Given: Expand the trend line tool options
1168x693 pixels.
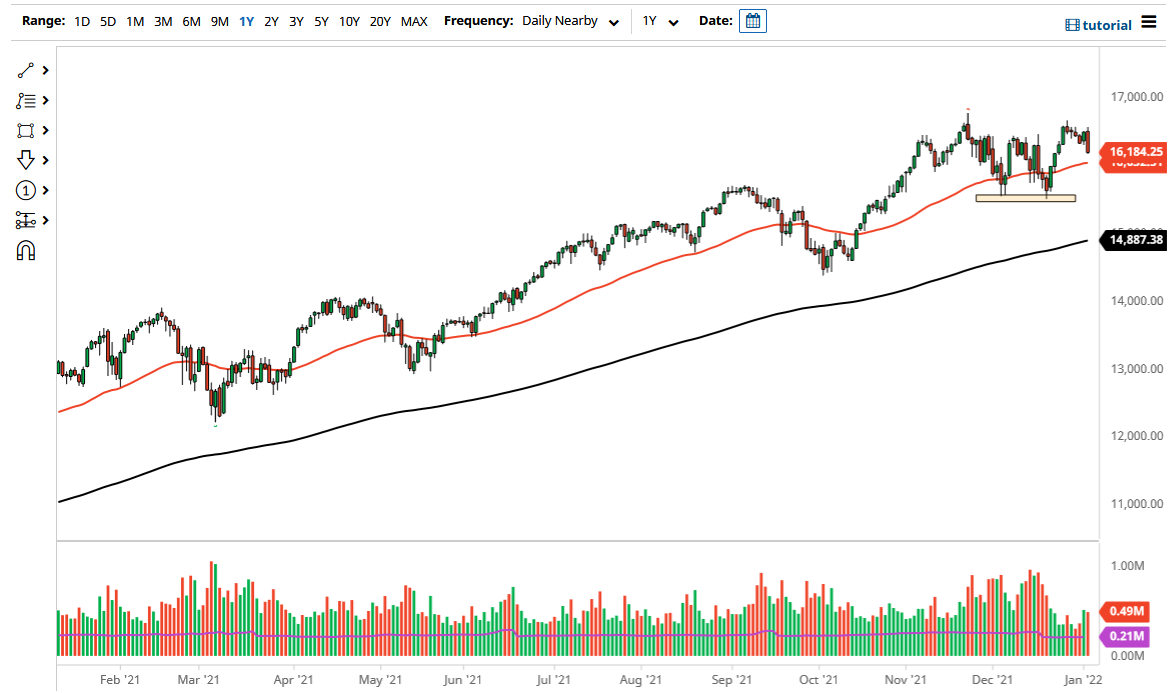Looking at the screenshot, I should (44, 70).
